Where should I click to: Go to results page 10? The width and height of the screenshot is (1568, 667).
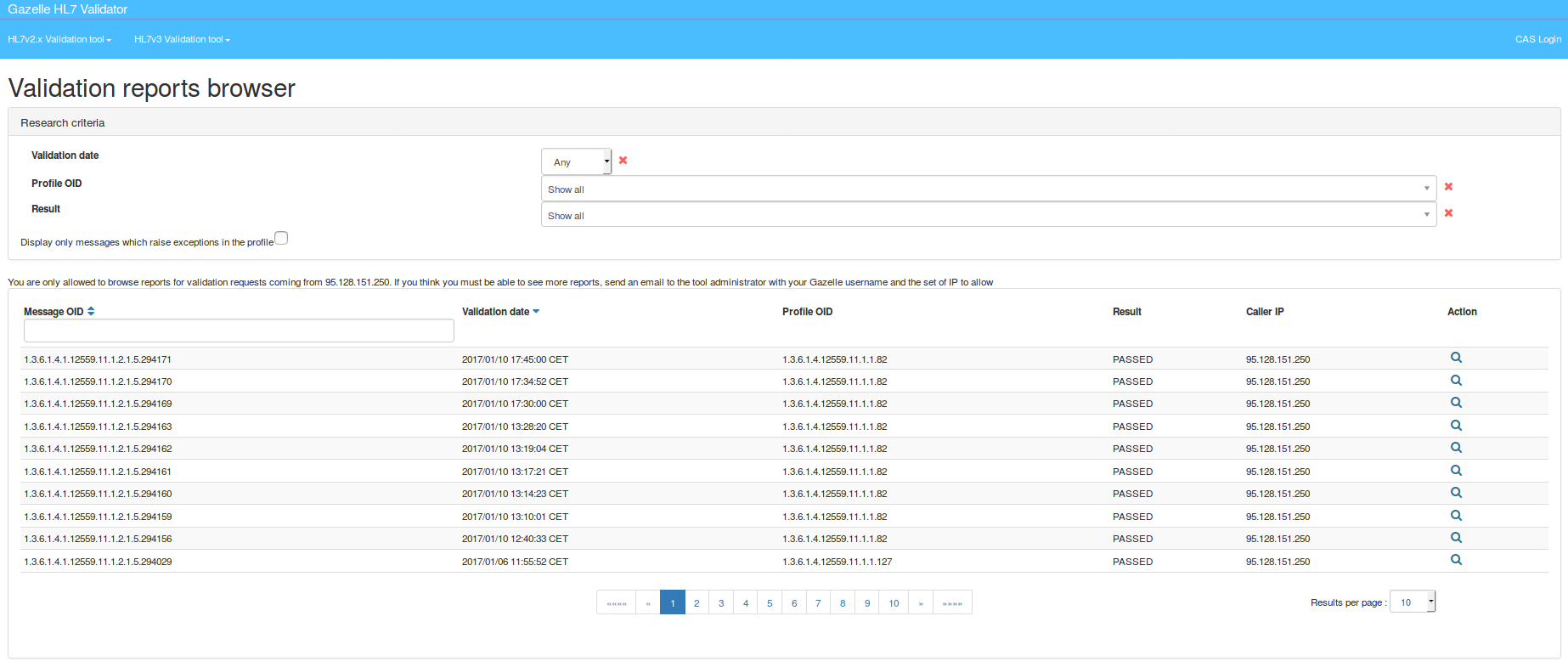pos(894,602)
